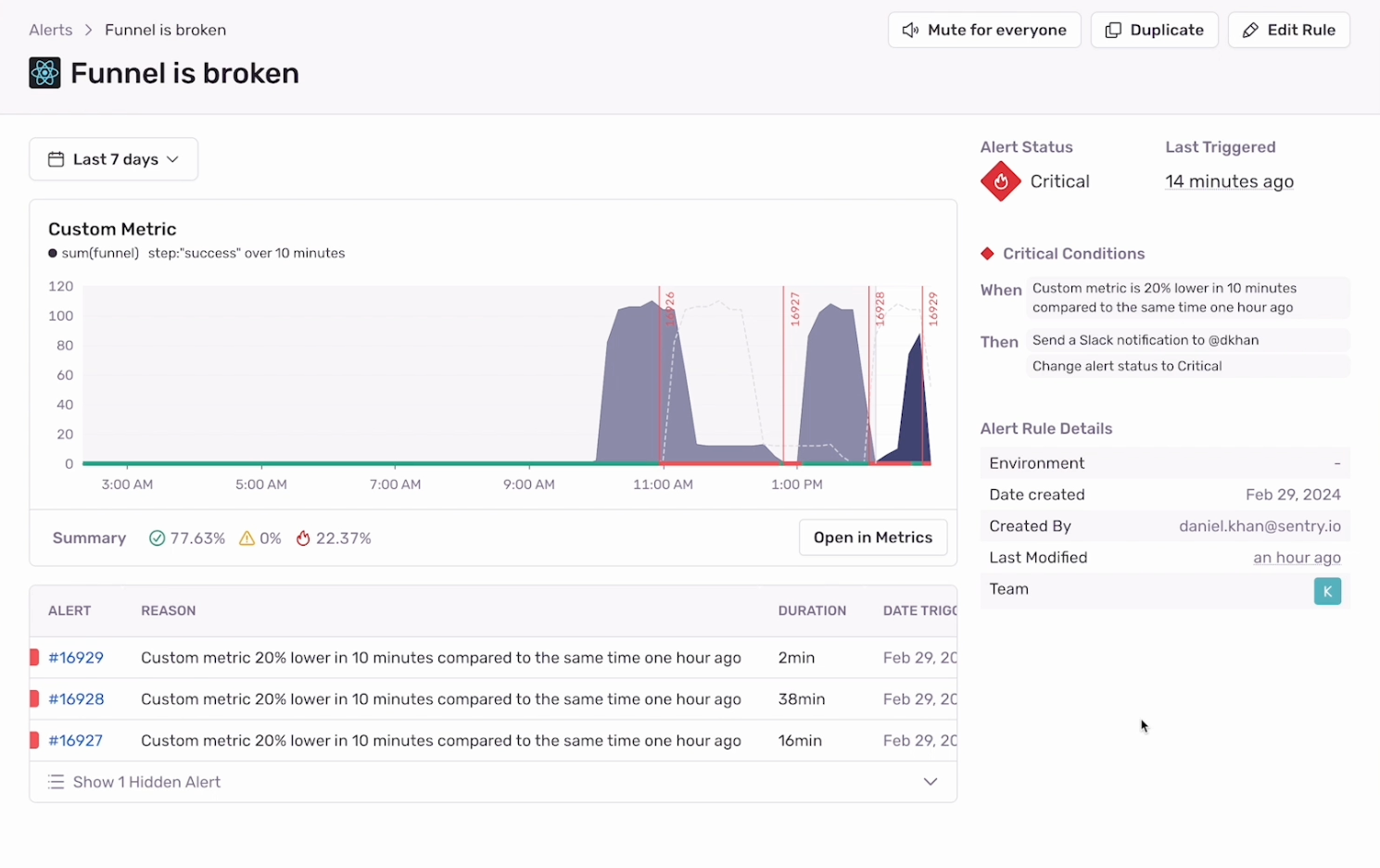This screenshot has width=1380, height=868.
Task: Click the red Critical status fire icon
Action: pyautogui.click(x=1001, y=182)
